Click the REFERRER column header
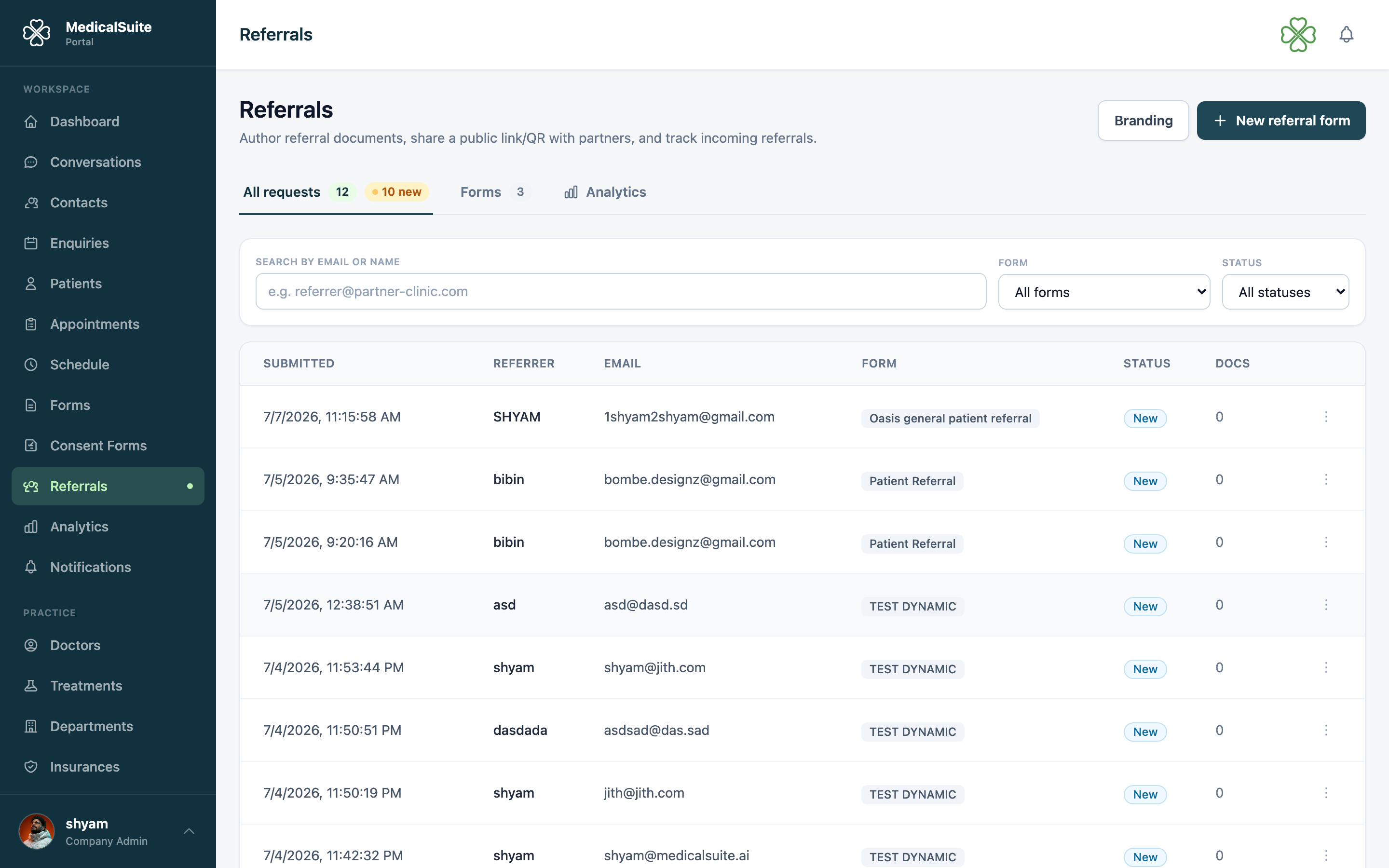 [x=523, y=364]
